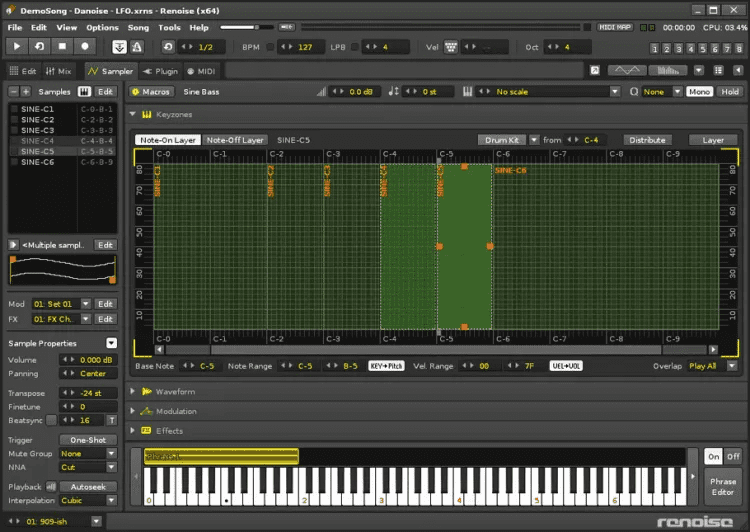Expand the Waveform section

point(134,392)
